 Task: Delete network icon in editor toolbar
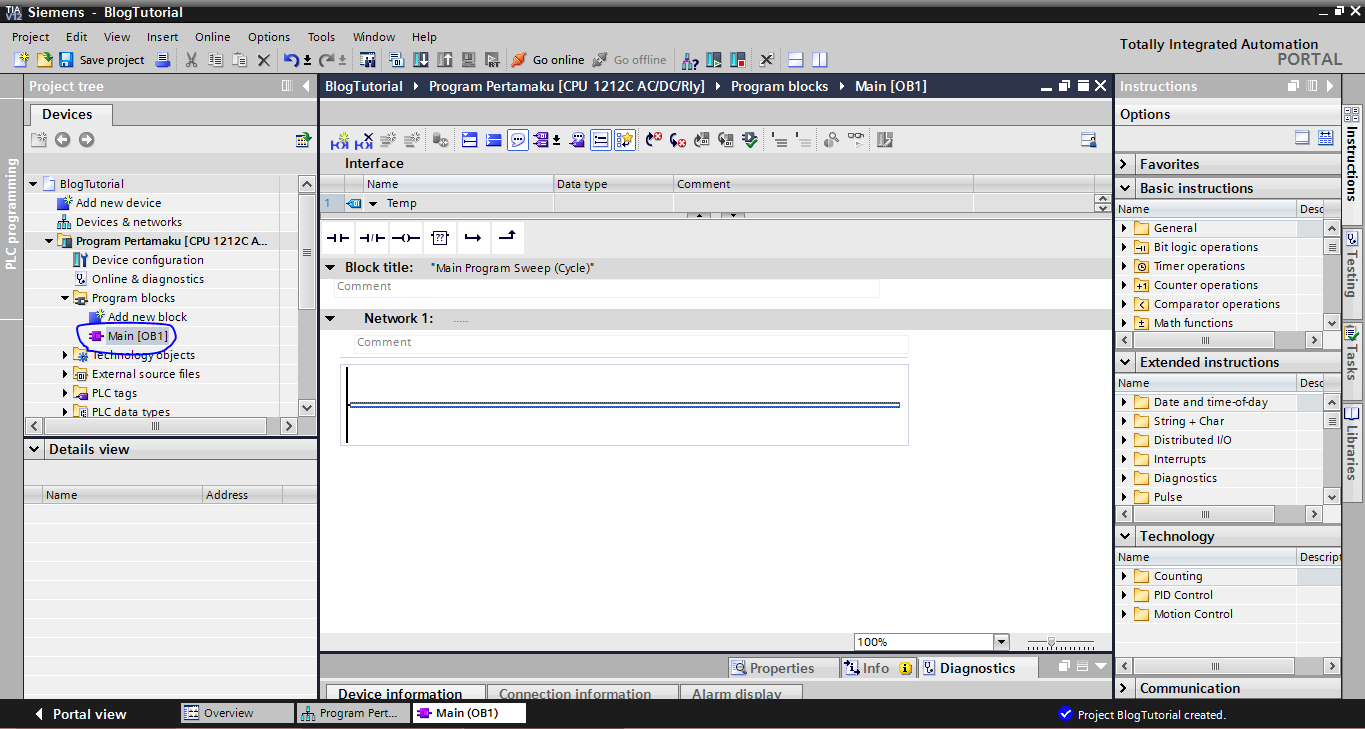click(365, 140)
